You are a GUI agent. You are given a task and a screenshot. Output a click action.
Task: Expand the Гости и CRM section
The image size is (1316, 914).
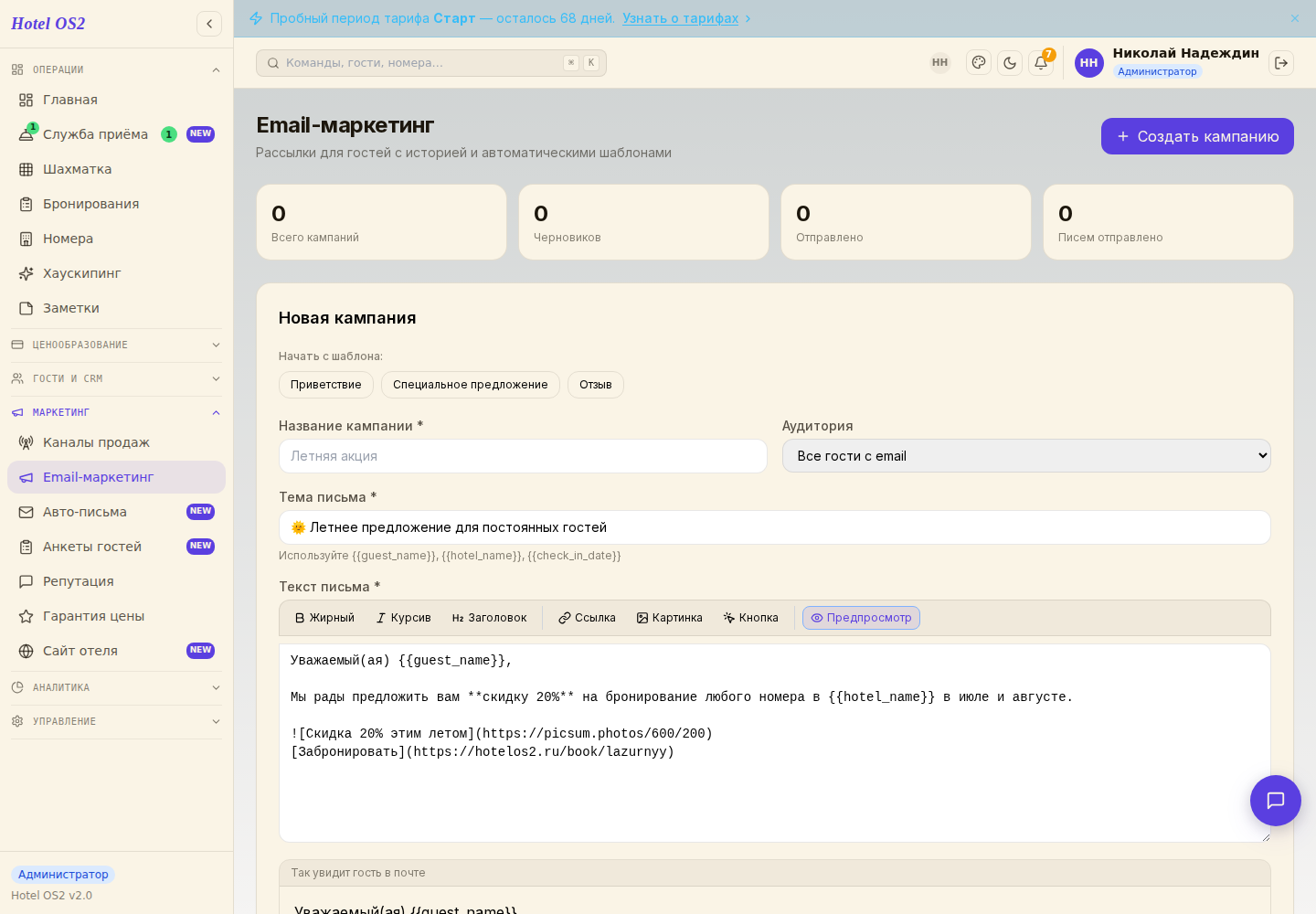pos(116,378)
